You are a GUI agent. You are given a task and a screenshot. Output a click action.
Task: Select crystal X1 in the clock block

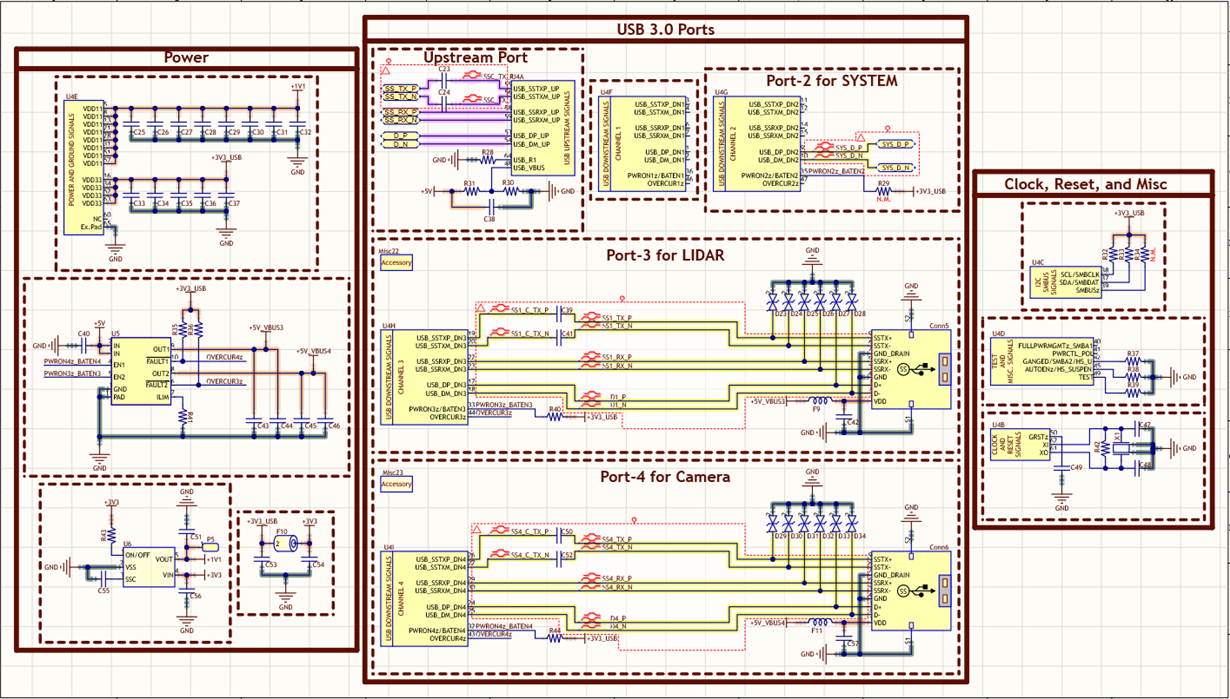point(1119,447)
